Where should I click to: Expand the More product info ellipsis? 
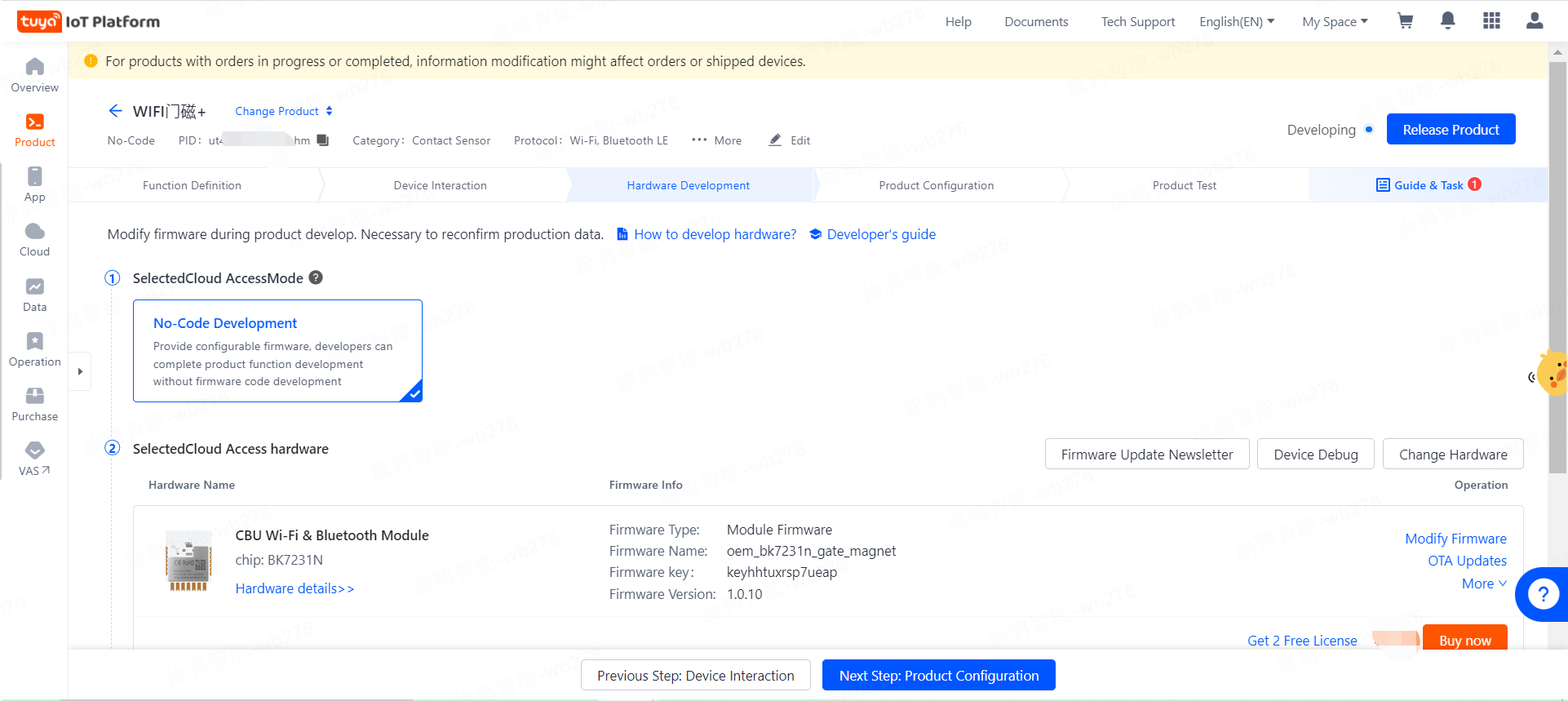click(x=716, y=140)
